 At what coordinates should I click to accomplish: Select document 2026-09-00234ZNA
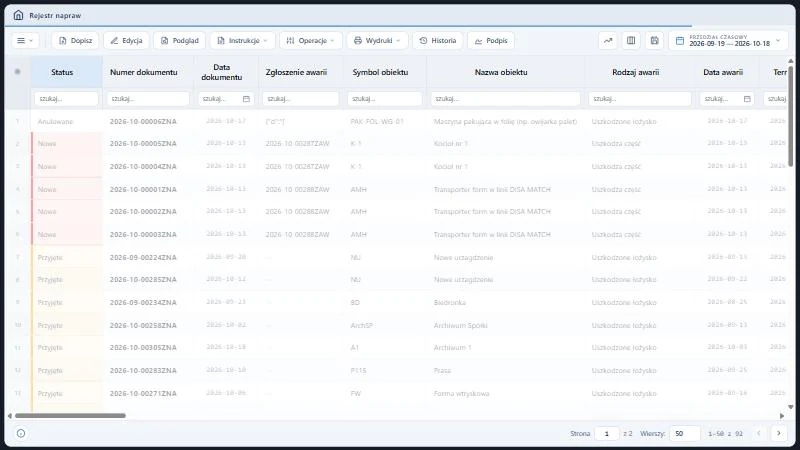[x=143, y=303]
